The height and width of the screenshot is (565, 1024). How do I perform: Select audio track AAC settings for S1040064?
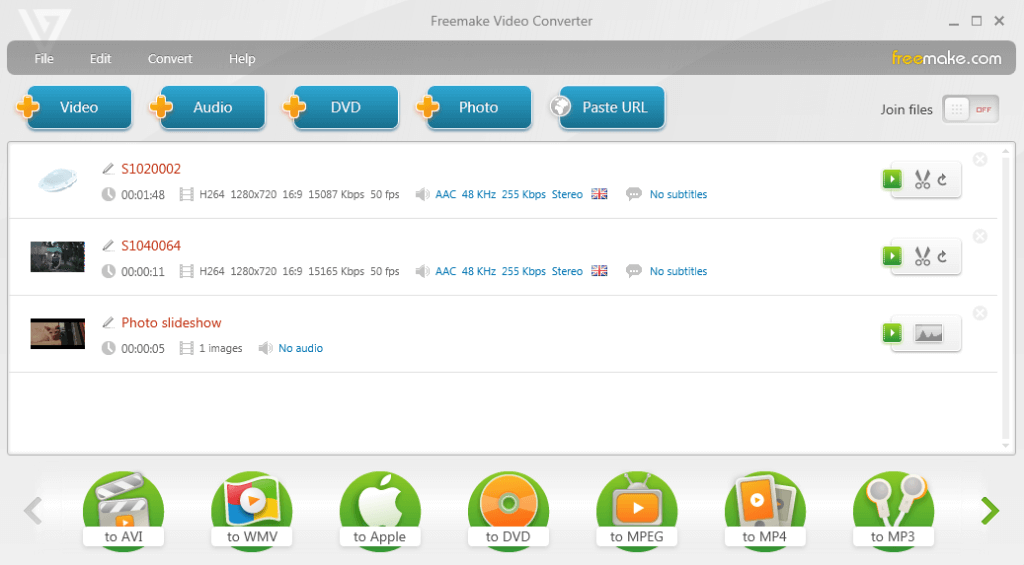point(509,271)
